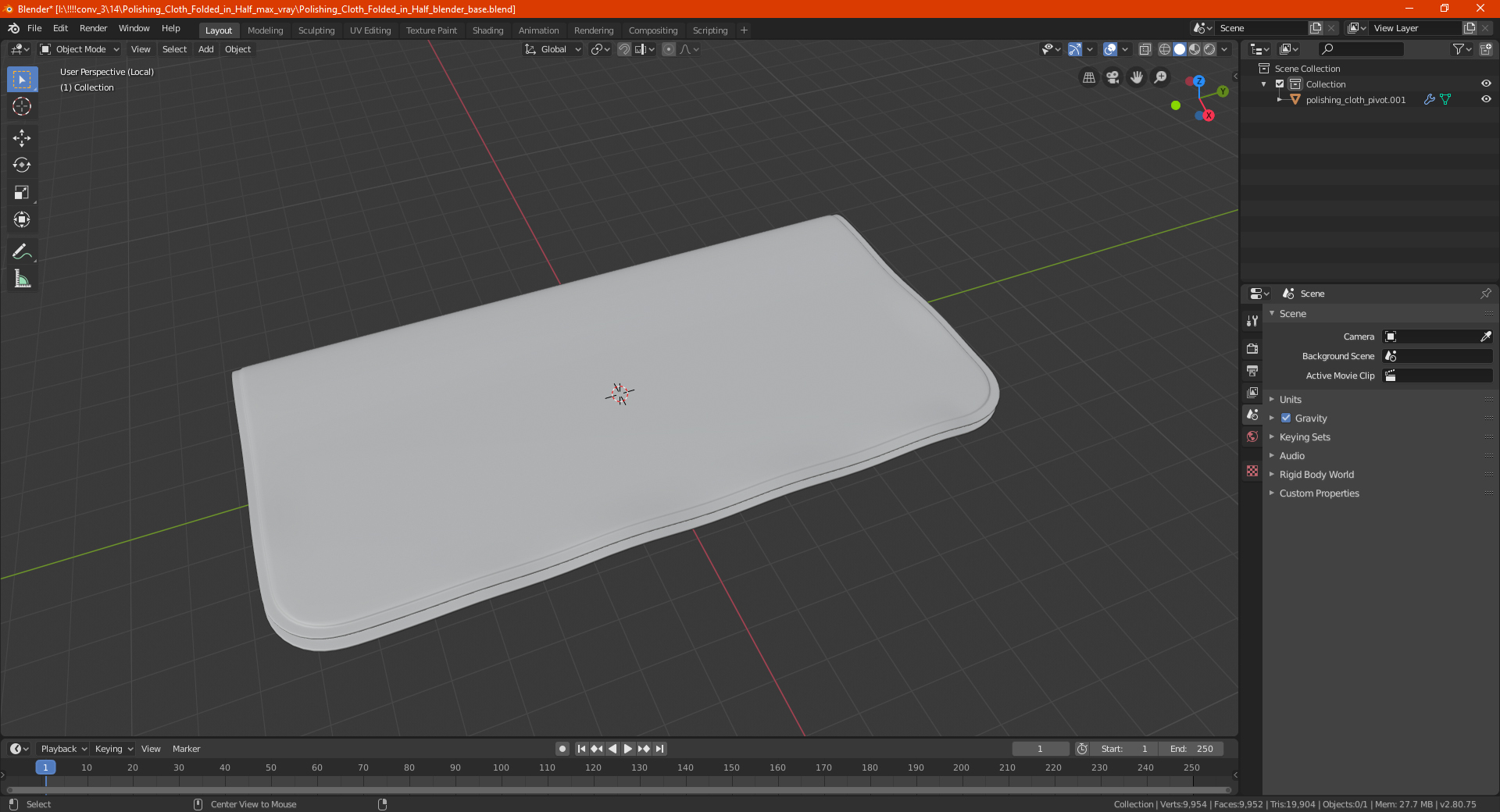Expand polishing_cloth_pivot.001 tree item
The image size is (1500, 812).
click(1280, 99)
